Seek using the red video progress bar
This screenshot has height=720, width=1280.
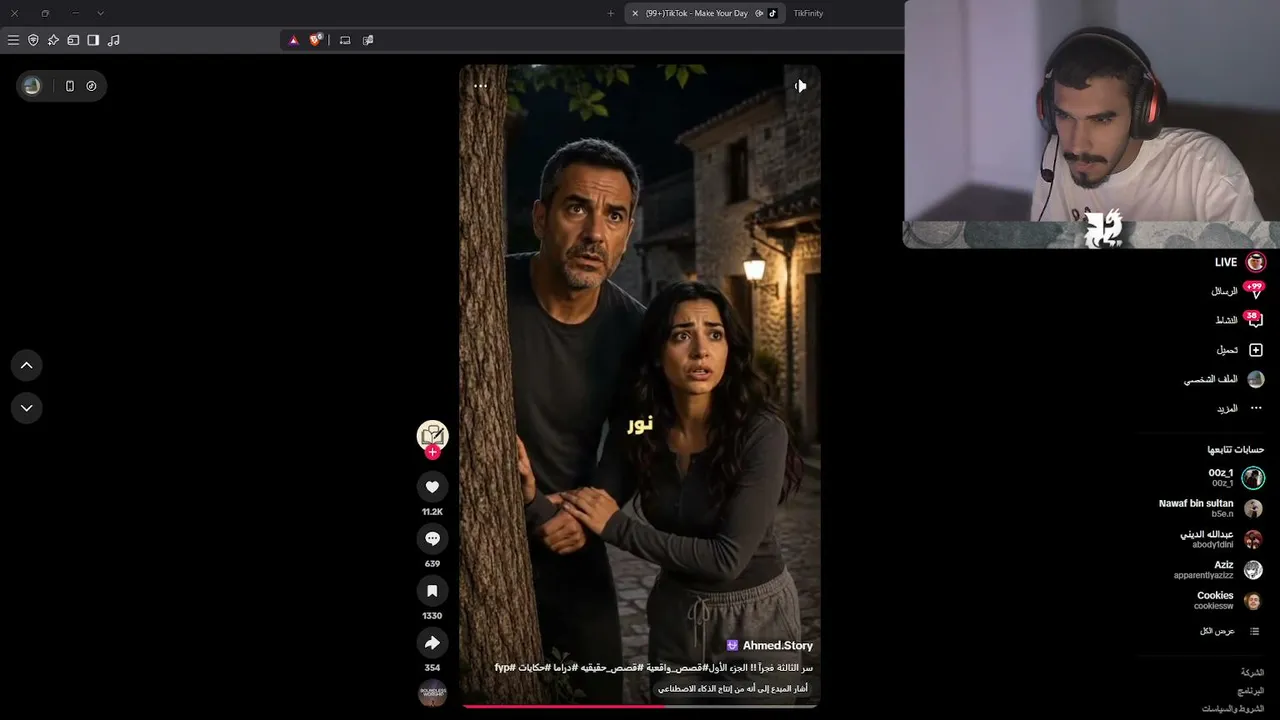tap(640, 706)
